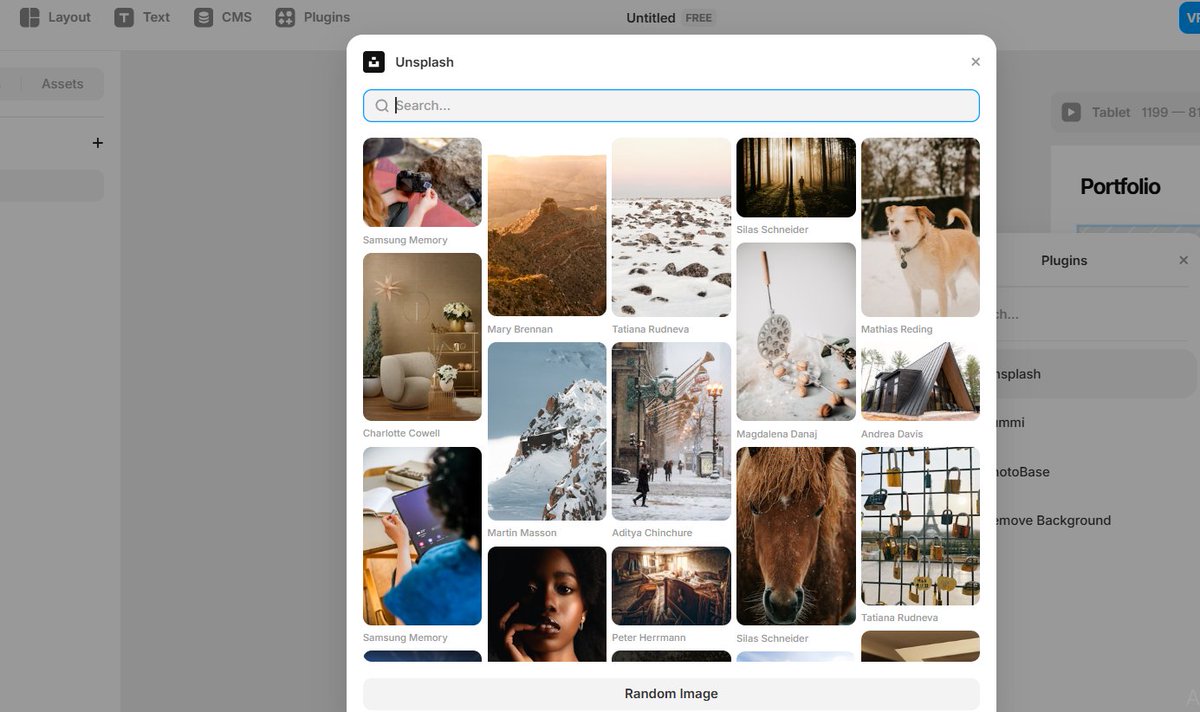1200x712 pixels.
Task: Click the Andrea Davis author name
Action: [x=892, y=434]
